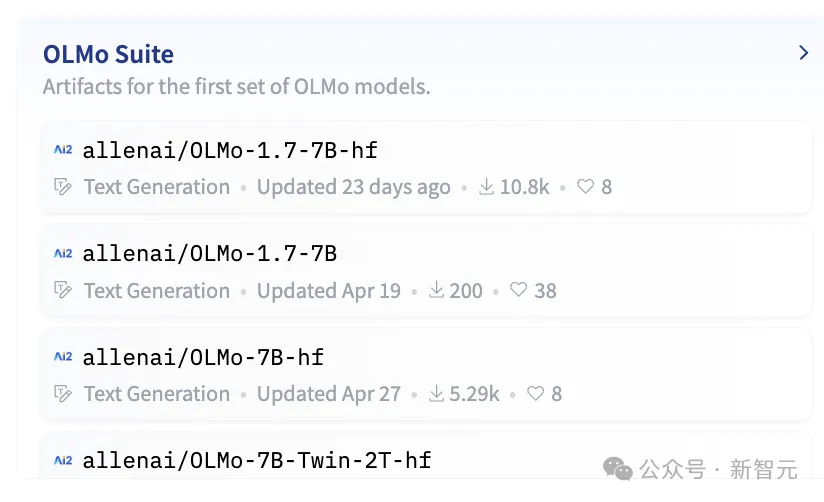Click AI2 logo beside allenai/OLMo-1.7-7B

(63, 253)
